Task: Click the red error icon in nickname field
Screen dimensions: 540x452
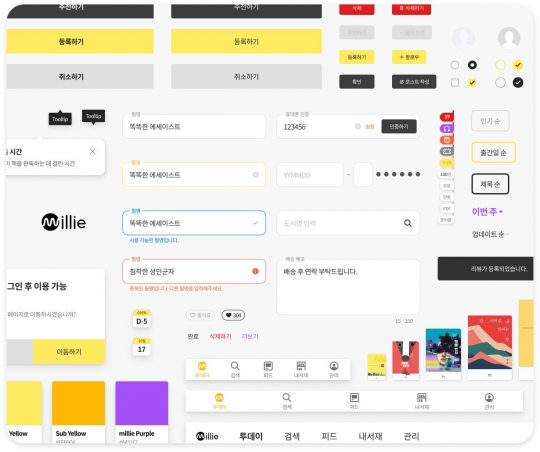Action: click(x=255, y=271)
